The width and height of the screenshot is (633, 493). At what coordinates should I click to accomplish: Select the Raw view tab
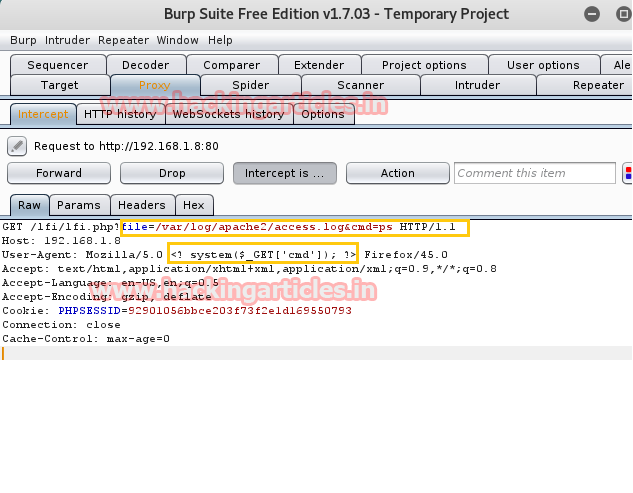(x=29, y=205)
